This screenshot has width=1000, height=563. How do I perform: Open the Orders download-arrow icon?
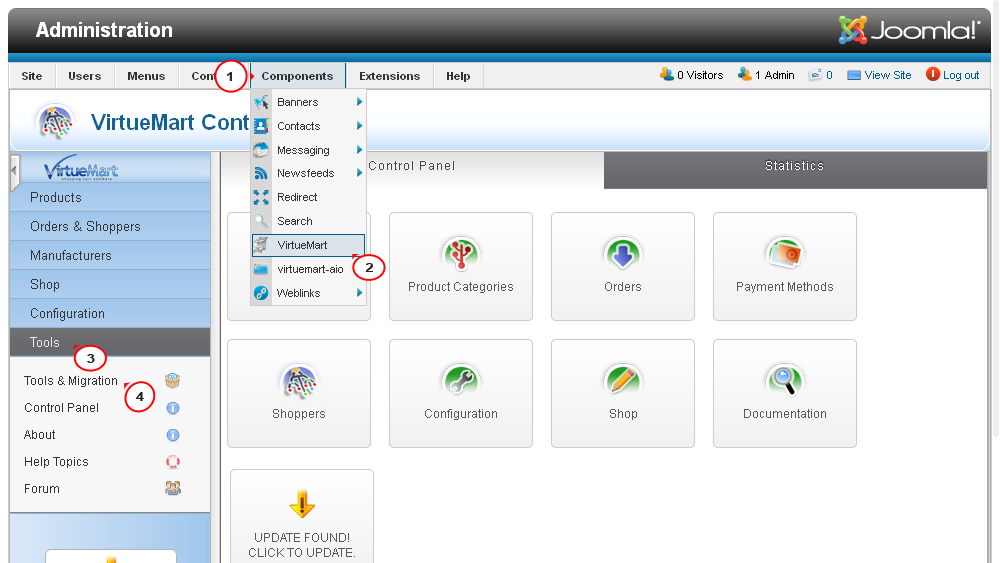(622, 254)
